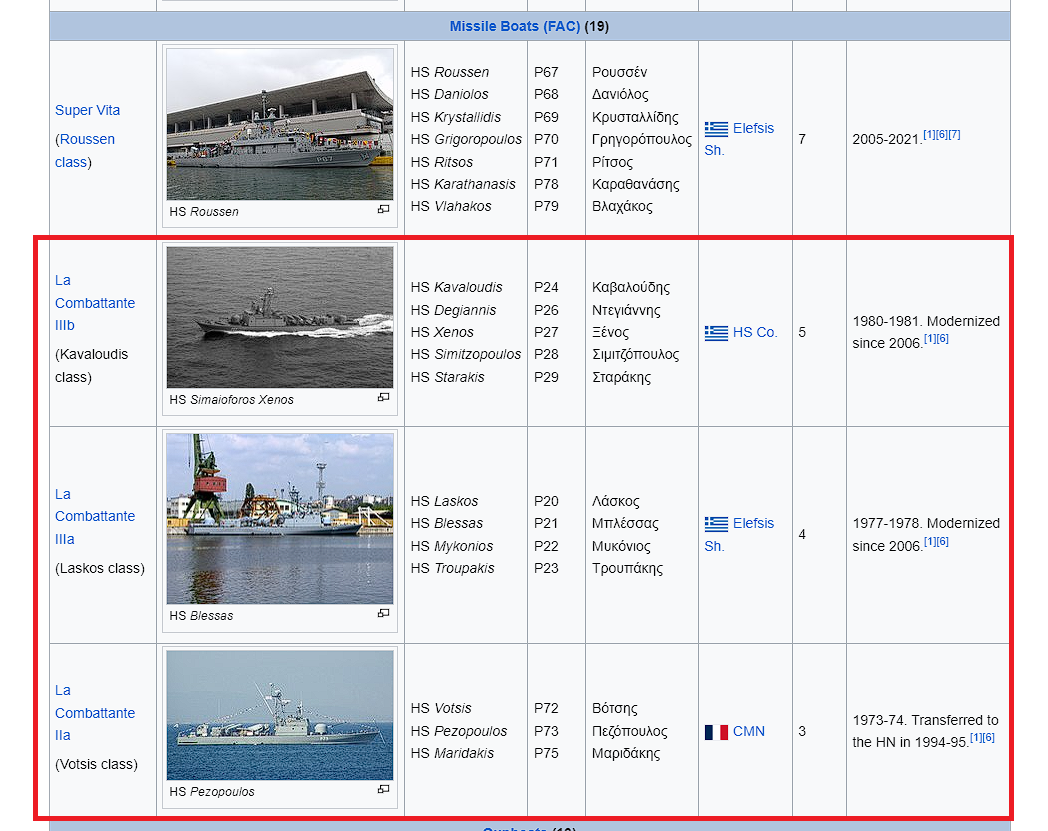Click the enlarge icon under HS Blessas

[x=383, y=613]
